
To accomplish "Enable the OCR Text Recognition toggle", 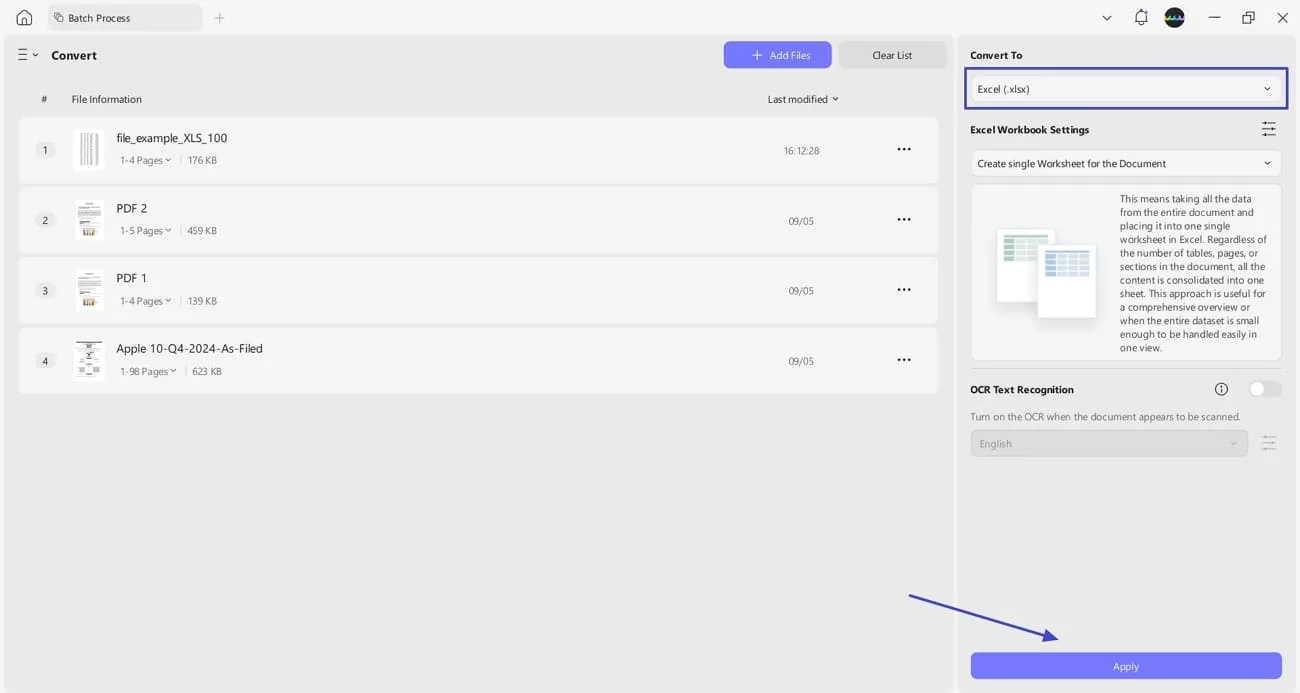I will click(x=1264, y=389).
